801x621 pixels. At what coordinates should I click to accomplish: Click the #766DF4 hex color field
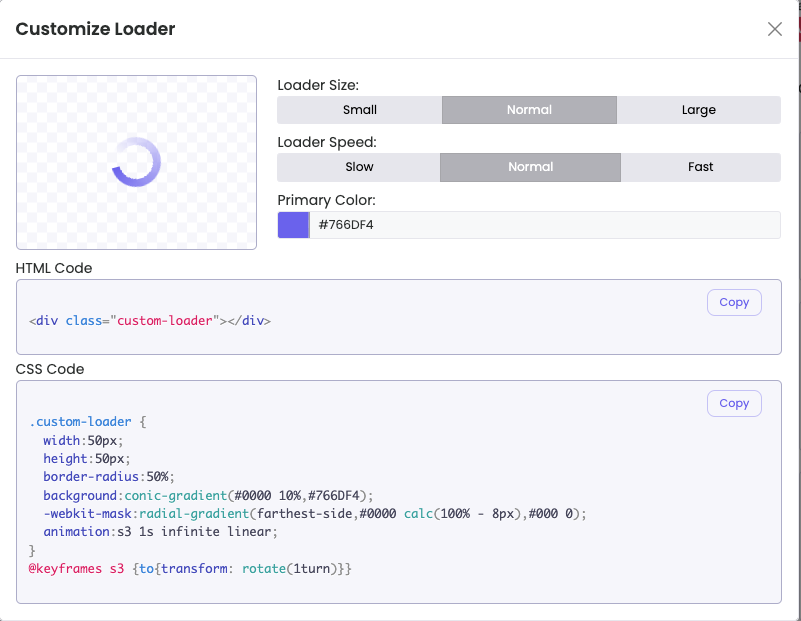click(x=545, y=225)
